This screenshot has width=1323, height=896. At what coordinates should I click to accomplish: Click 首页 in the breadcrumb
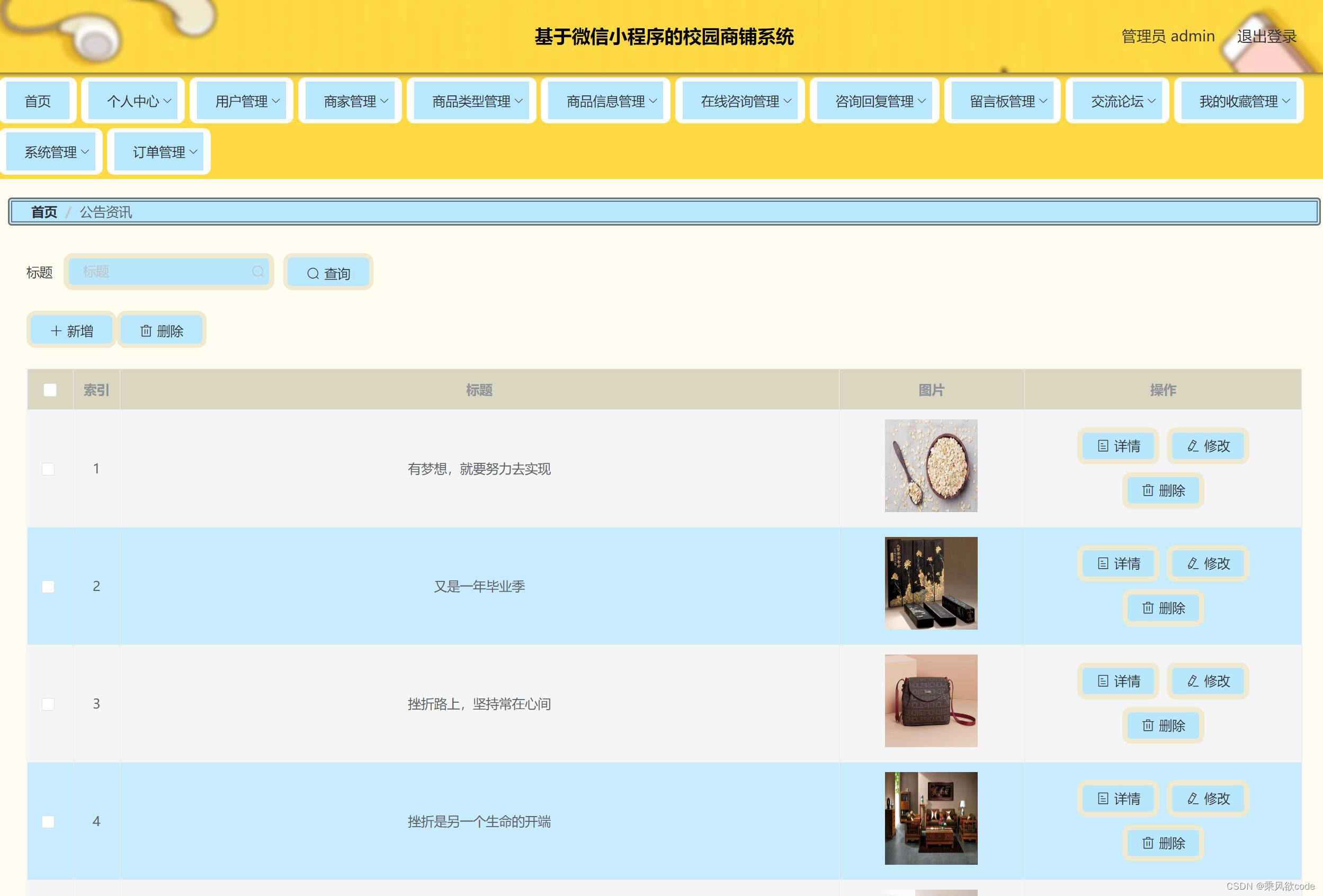click(44, 212)
